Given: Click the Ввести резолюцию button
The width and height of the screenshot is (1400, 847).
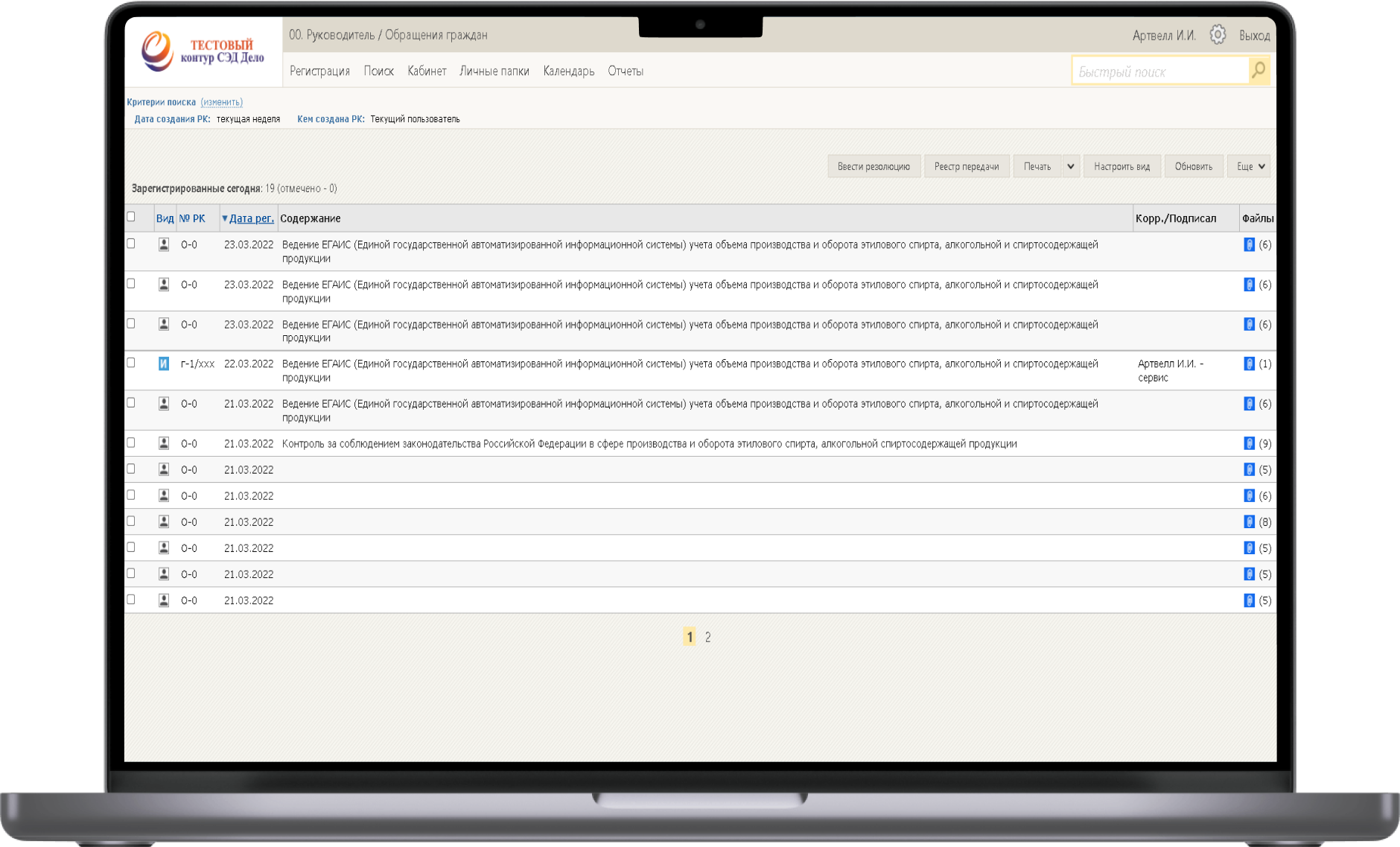Looking at the screenshot, I should tap(874, 166).
